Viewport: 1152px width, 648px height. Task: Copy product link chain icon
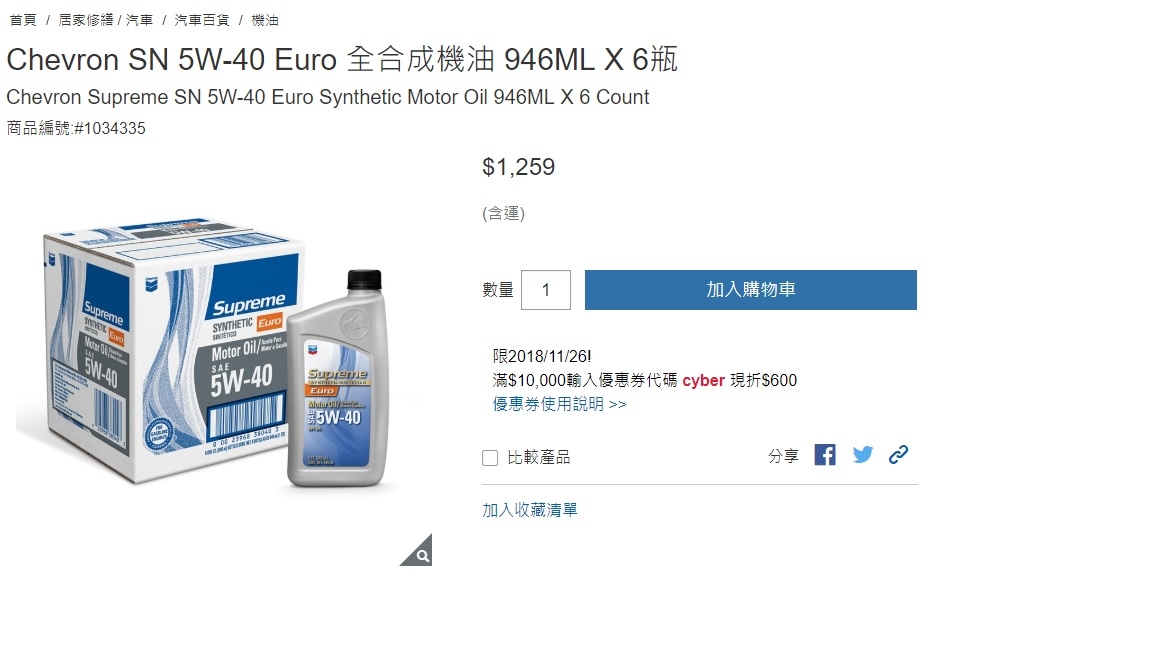click(x=898, y=455)
